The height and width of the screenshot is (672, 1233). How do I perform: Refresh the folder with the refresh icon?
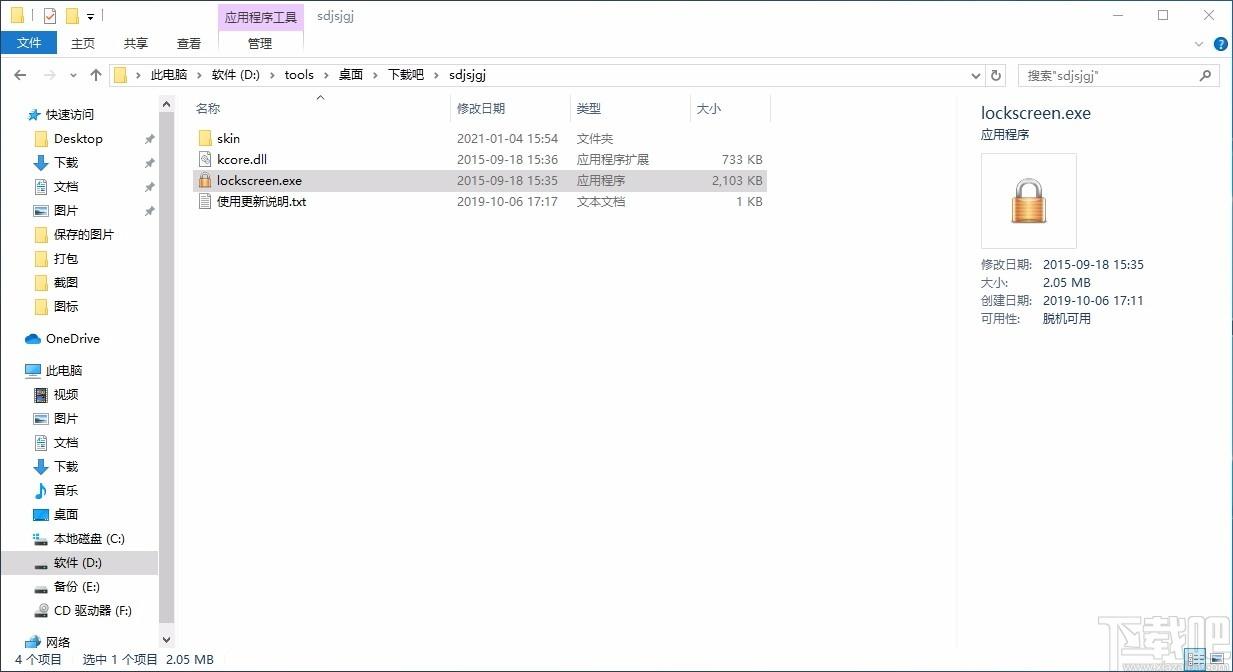tap(996, 75)
